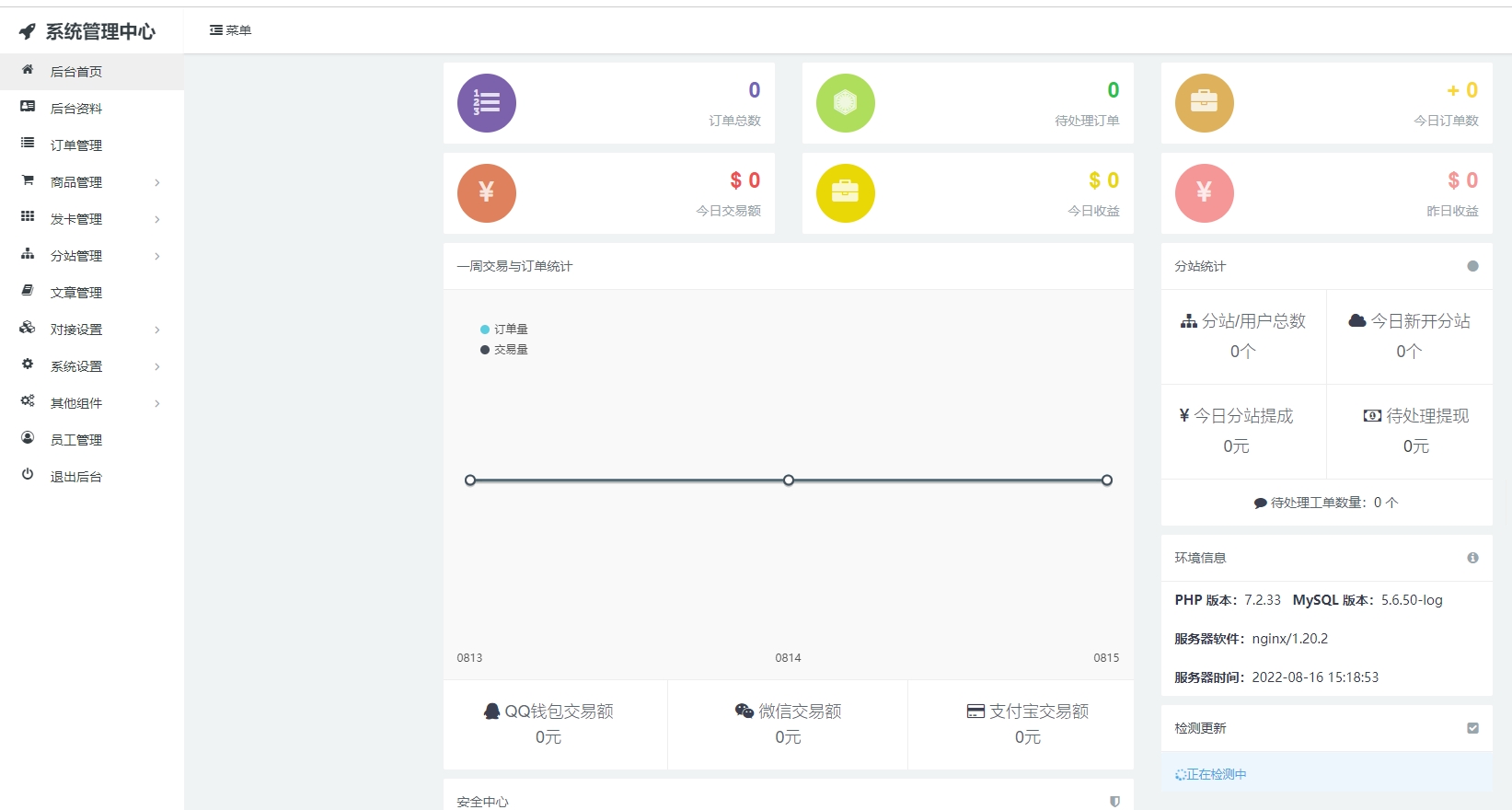
Task: Click the 待处理工单数量 link
Action: 1325,503
